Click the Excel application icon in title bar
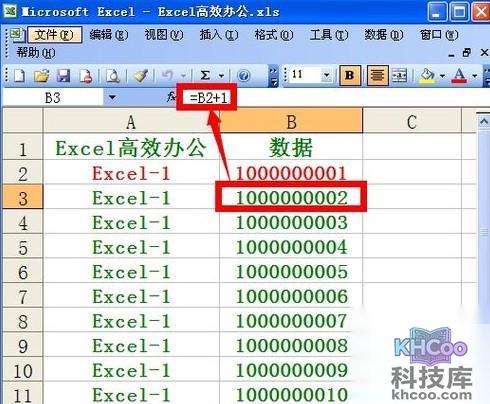The width and height of the screenshot is (490, 404). pyautogui.click(x=10, y=10)
